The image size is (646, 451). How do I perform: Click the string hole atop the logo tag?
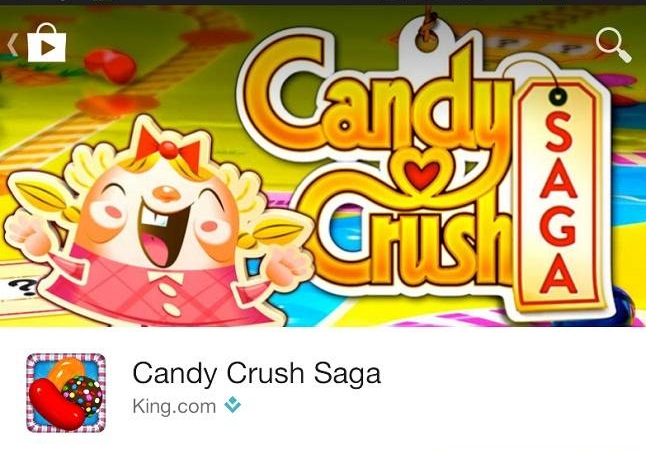(x=427, y=41)
